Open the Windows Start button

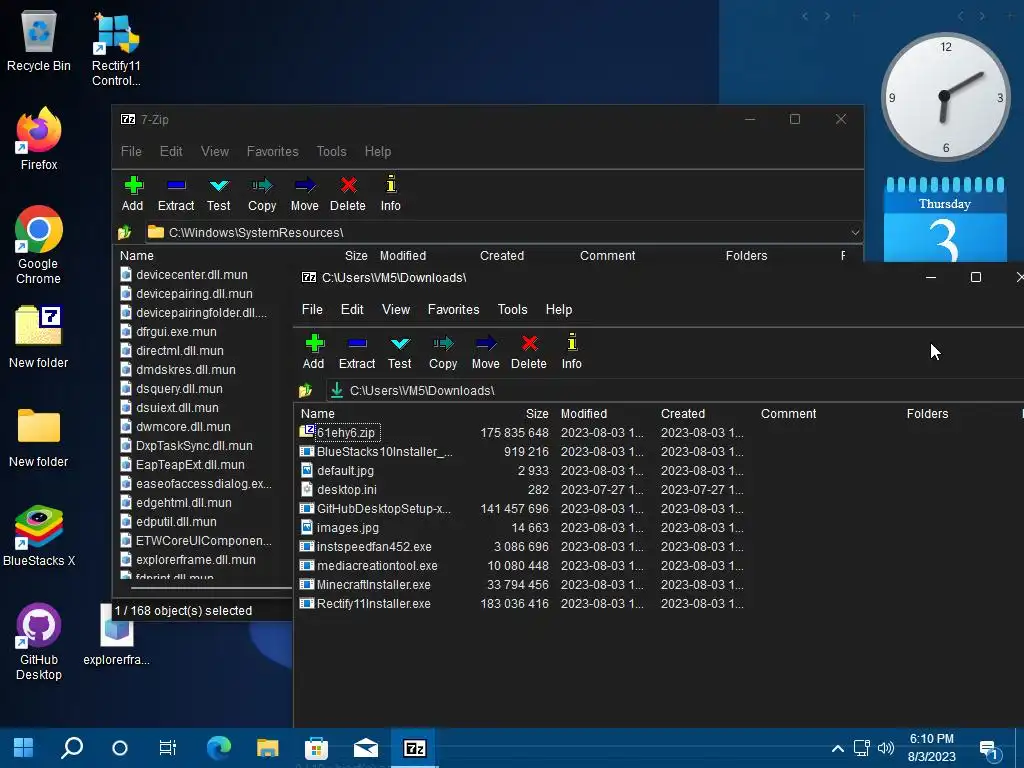click(x=24, y=748)
